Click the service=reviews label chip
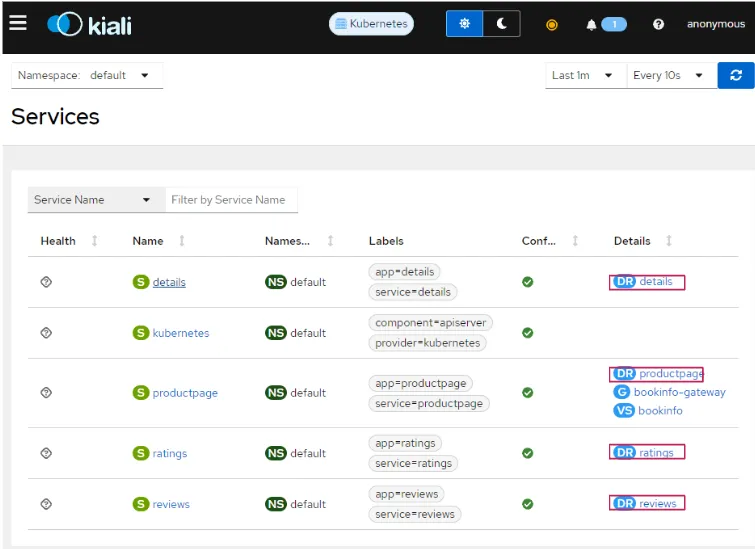This screenshot has height=549, width=755. [x=415, y=514]
